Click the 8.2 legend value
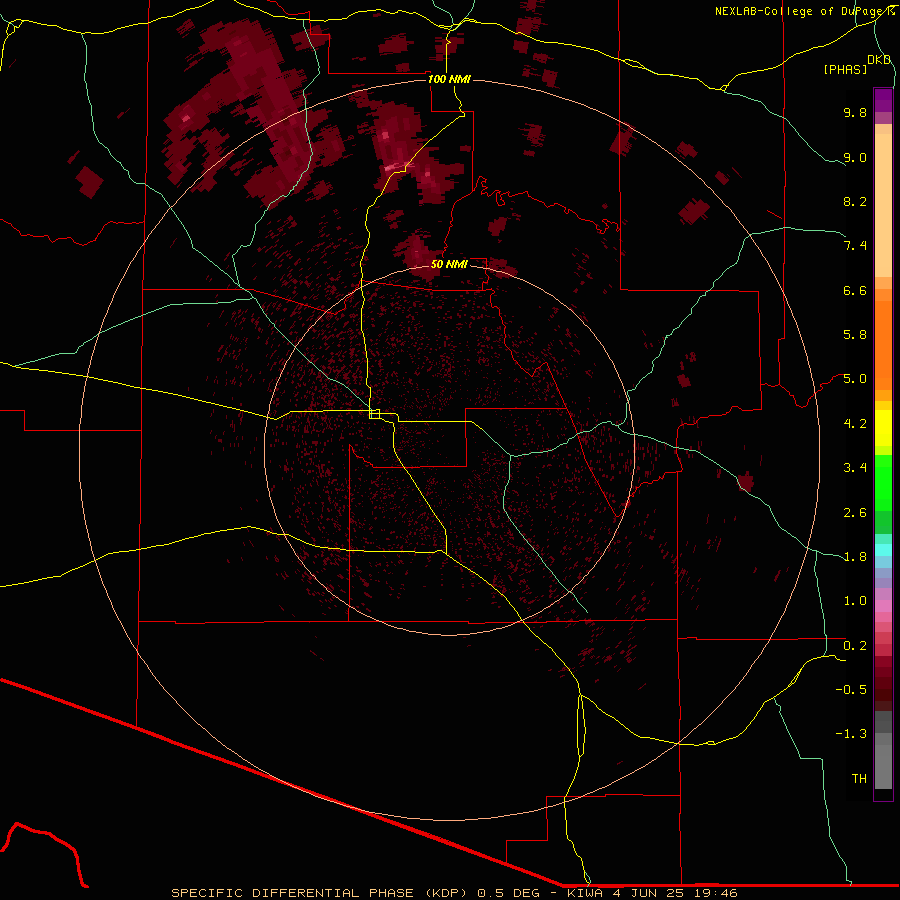 (x=855, y=201)
